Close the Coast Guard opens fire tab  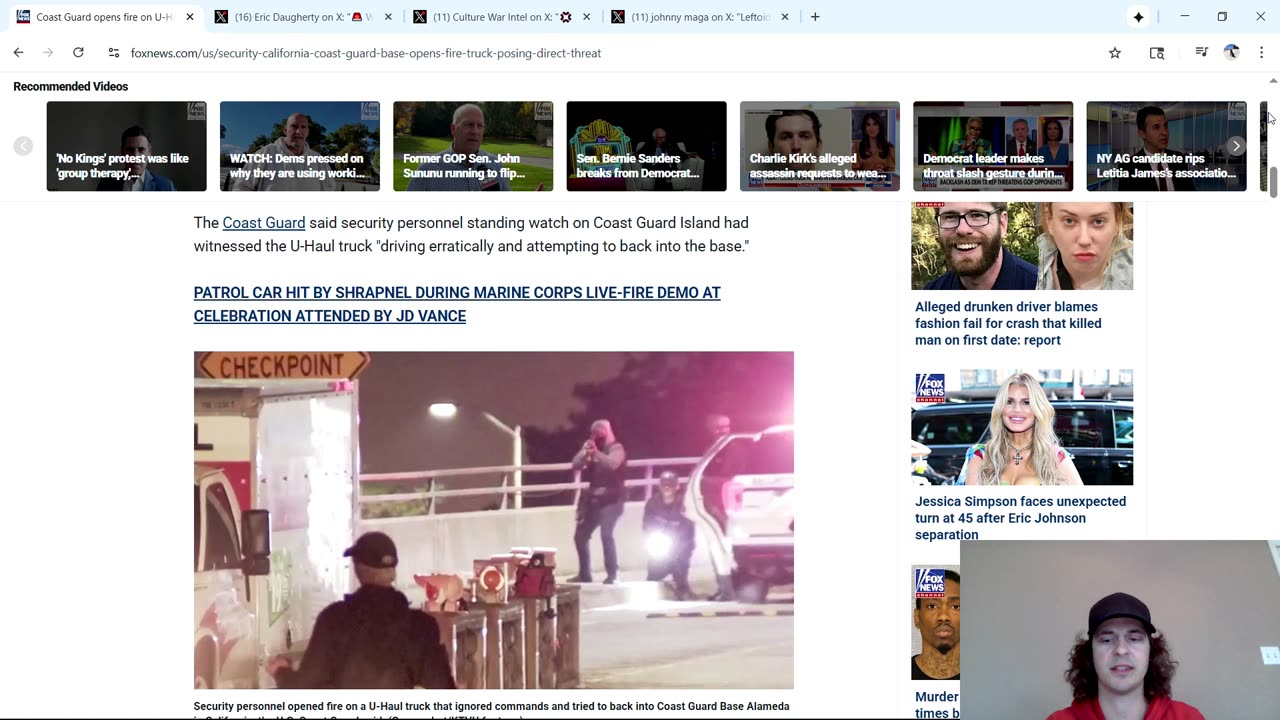pyautogui.click(x=190, y=17)
